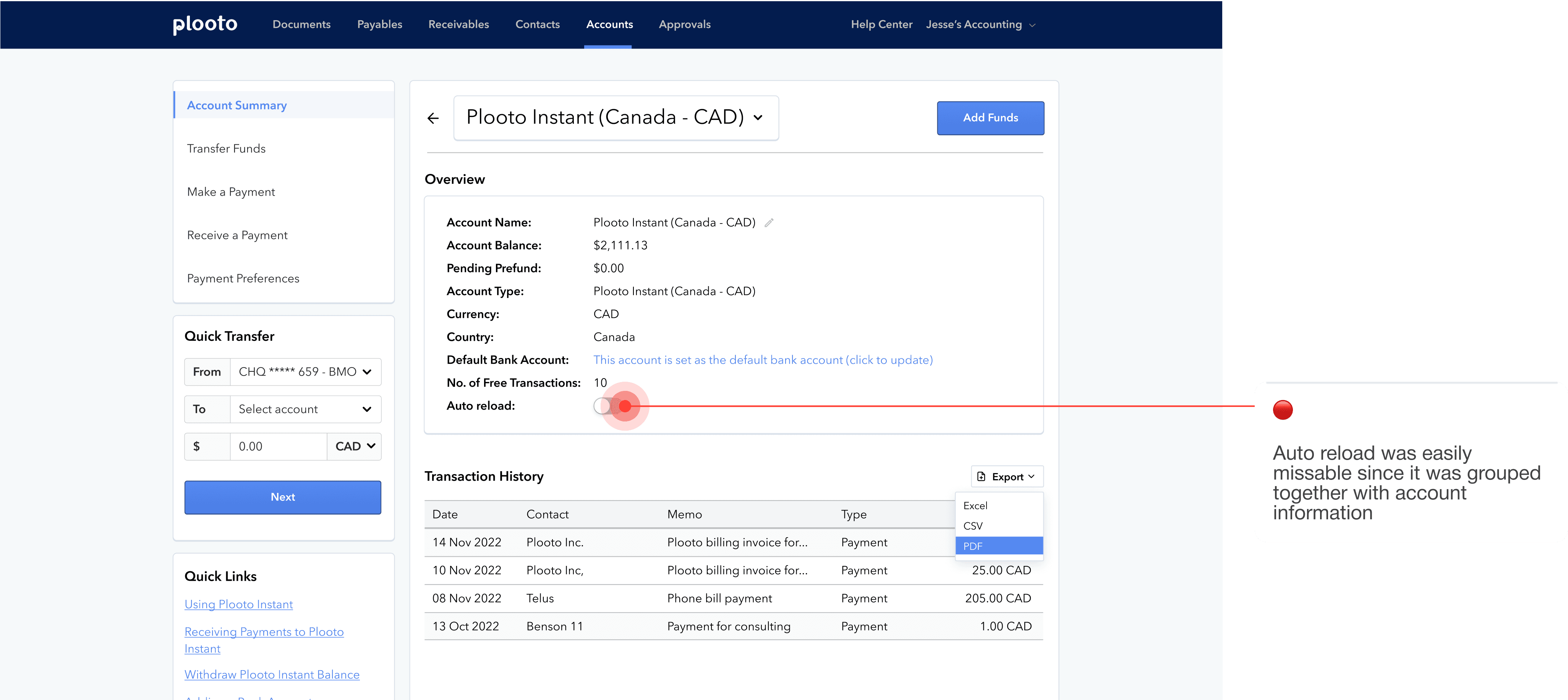The image size is (1568, 700).
Task: Open the From account dropdown
Action: point(306,372)
